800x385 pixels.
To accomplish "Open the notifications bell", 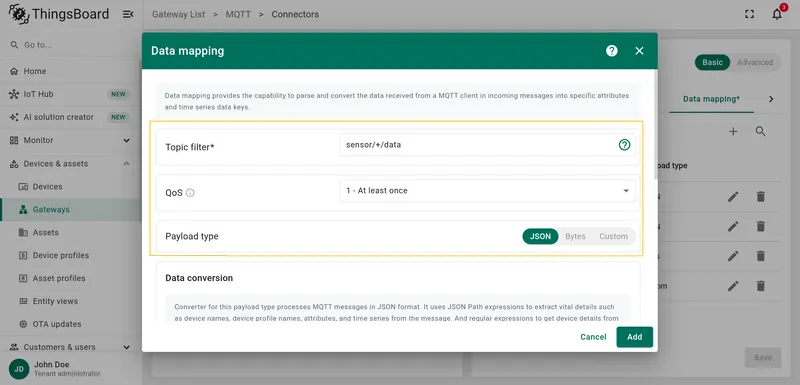I will pos(777,14).
